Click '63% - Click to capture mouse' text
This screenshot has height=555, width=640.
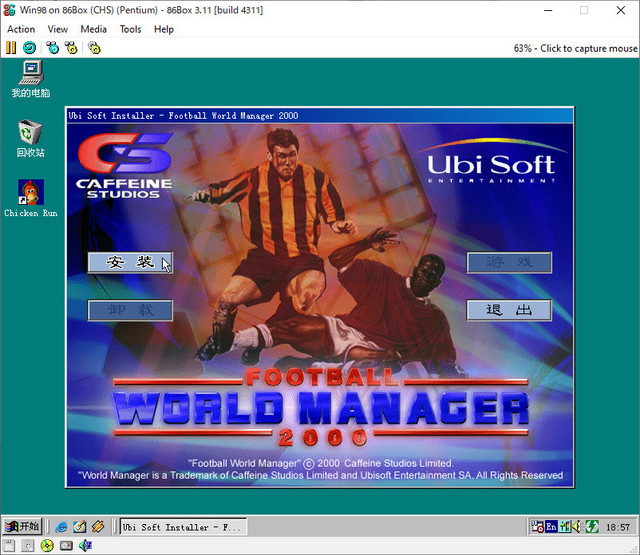tap(575, 48)
